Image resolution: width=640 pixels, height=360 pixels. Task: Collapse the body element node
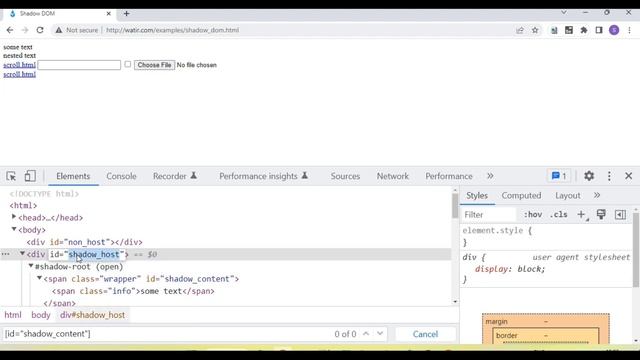14,229
